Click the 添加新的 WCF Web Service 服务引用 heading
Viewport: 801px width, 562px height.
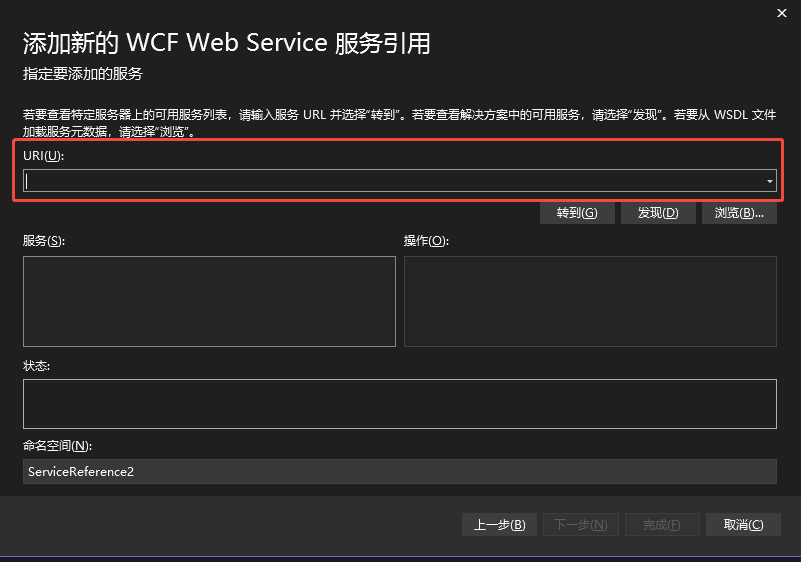227,43
